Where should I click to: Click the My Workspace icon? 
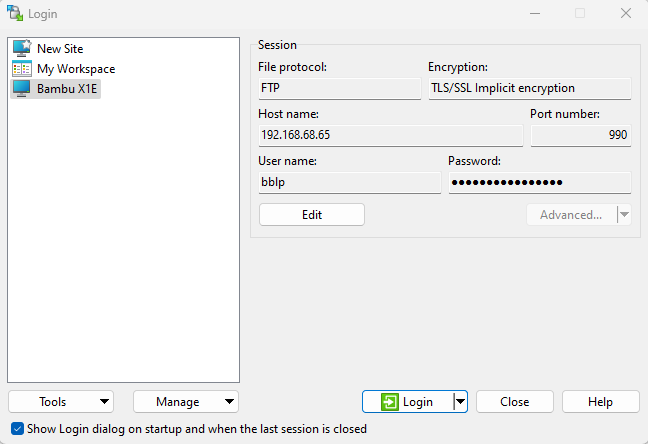point(21,69)
